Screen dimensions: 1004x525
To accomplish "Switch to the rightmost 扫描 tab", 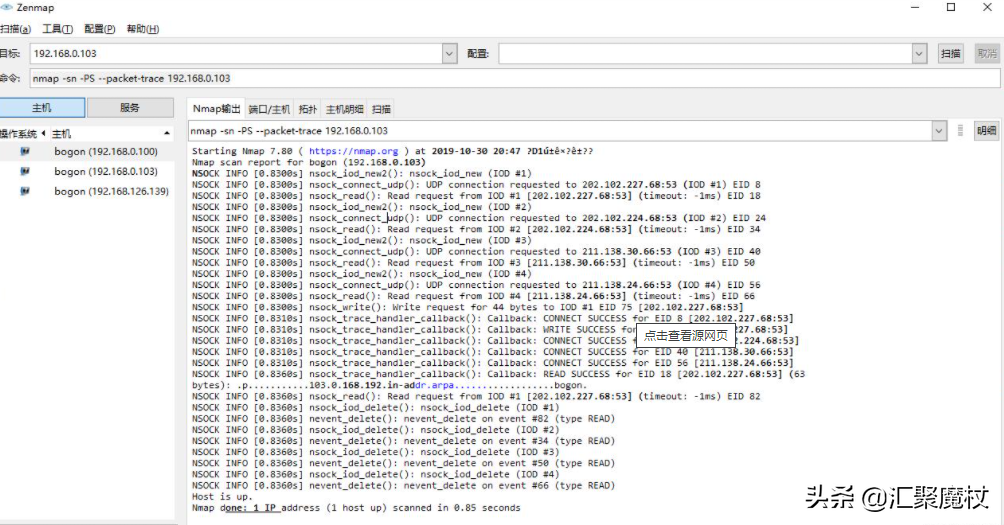I will pyautogui.click(x=382, y=109).
